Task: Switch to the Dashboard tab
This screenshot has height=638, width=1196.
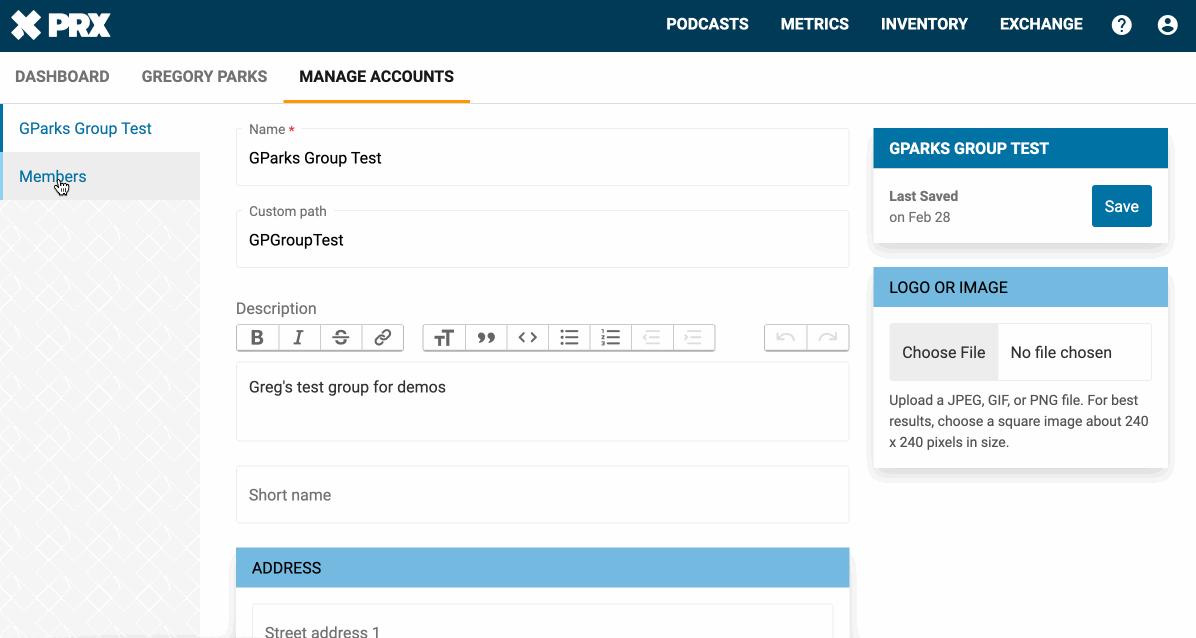Action: [x=62, y=77]
